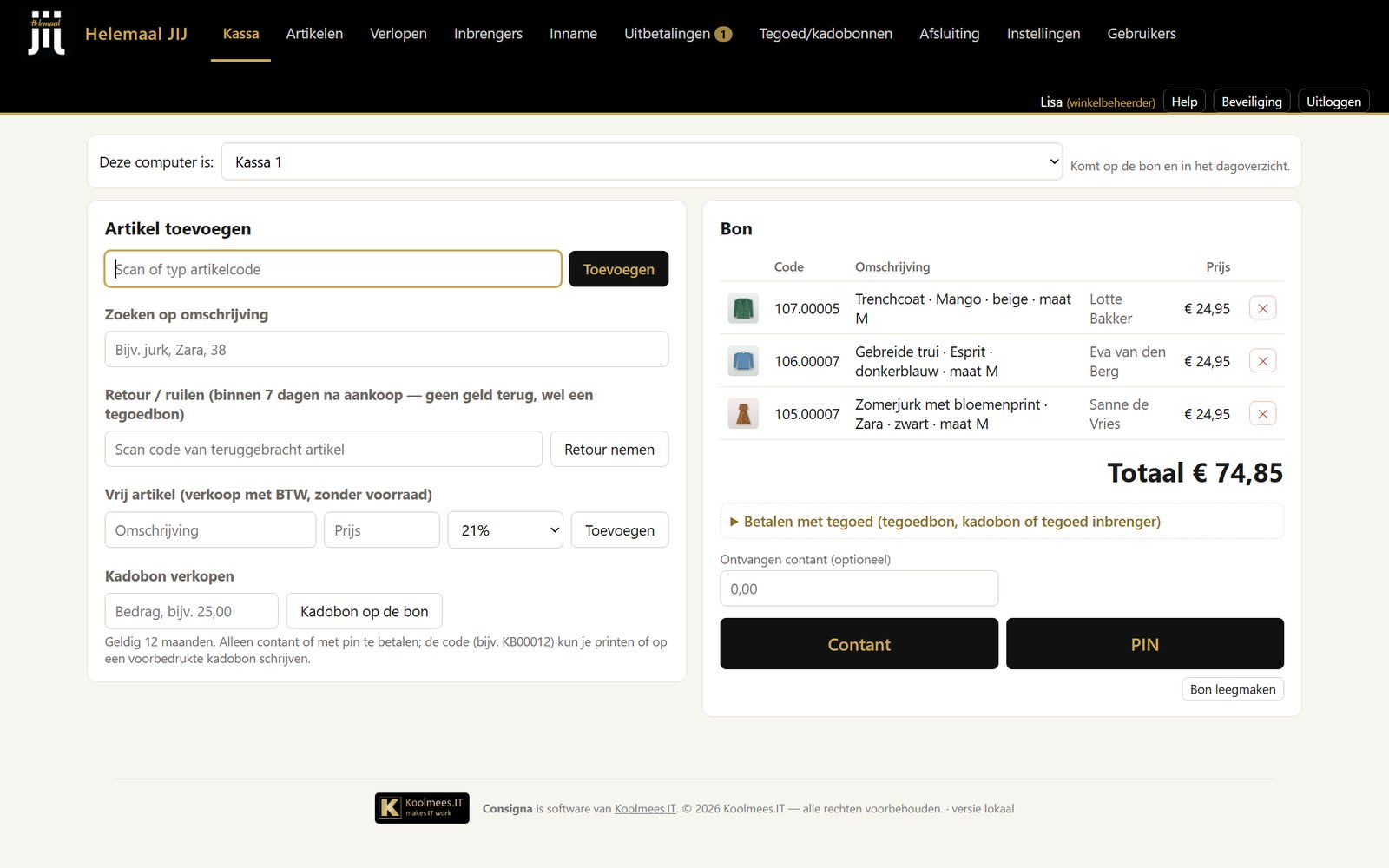1389x868 pixels.
Task: Open the floral dress thumbnail image
Action: coord(743,414)
